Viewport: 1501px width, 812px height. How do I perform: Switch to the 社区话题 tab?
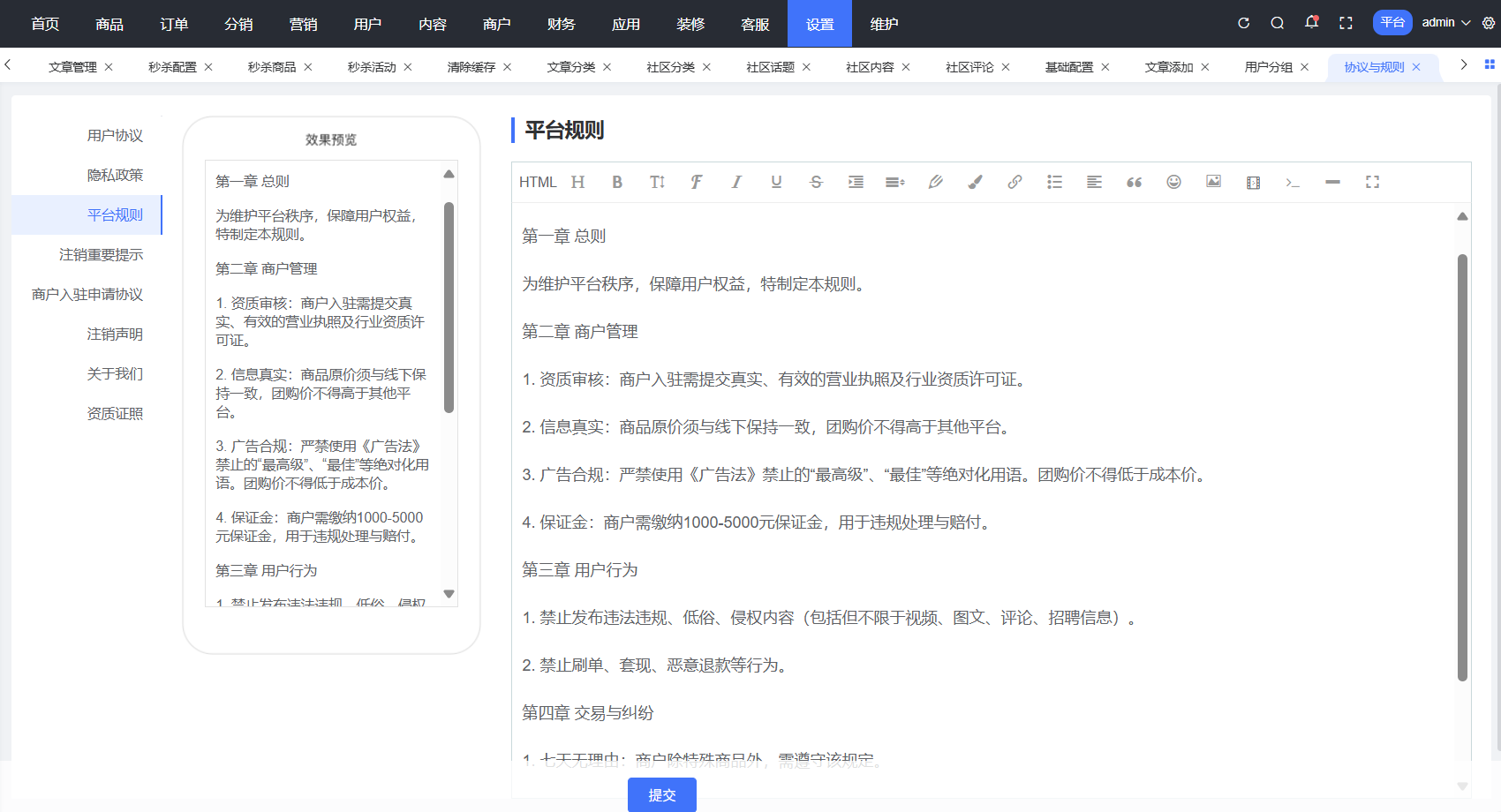tap(770, 67)
